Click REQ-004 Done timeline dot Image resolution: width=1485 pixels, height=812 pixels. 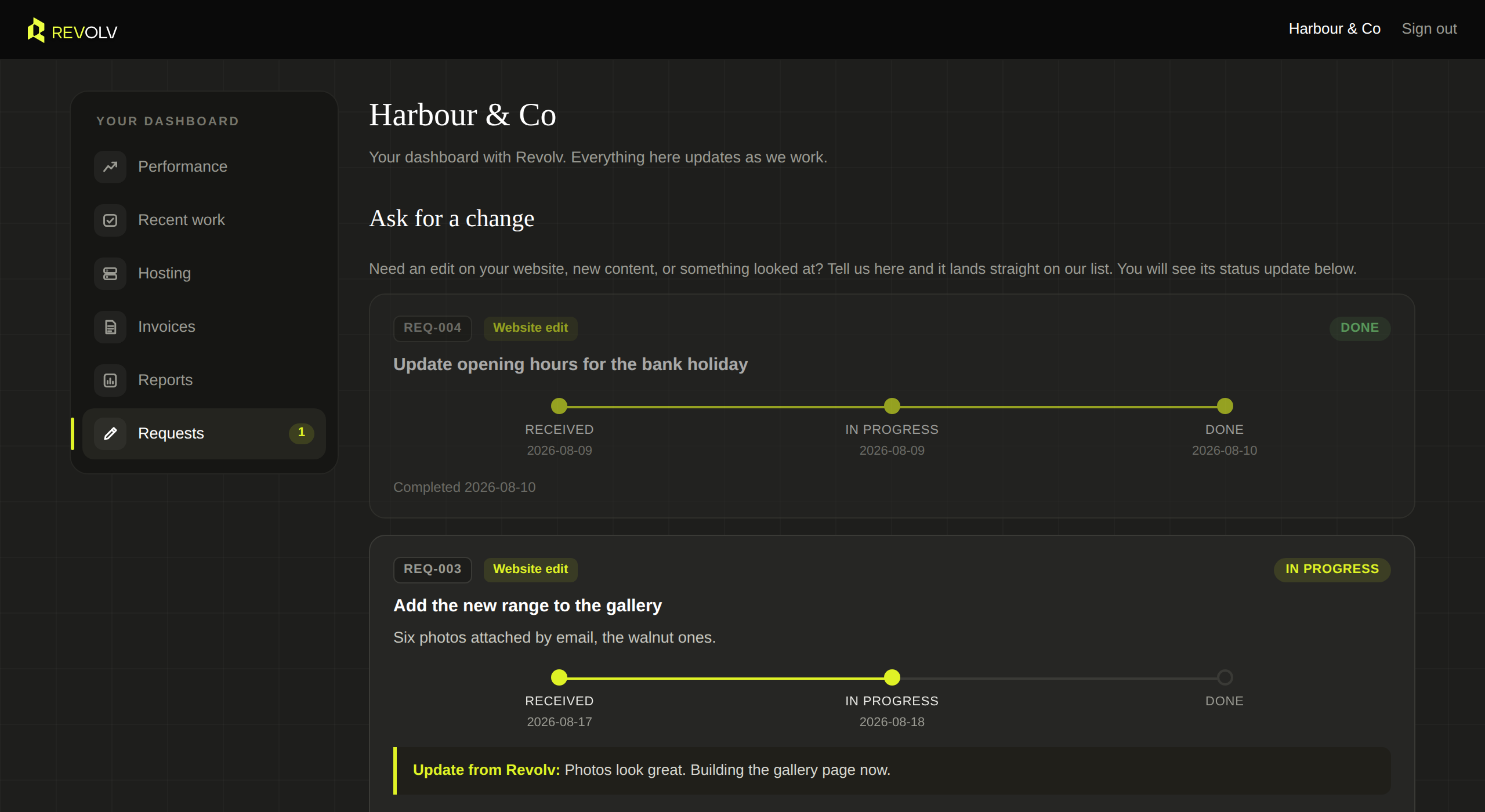tap(1225, 406)
